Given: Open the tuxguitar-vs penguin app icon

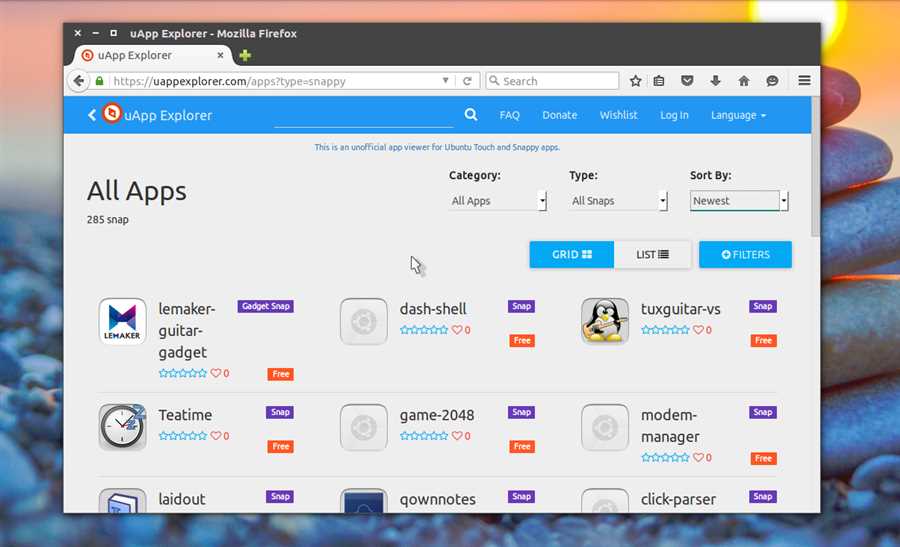Looking at the screenshot, I should (605, 321).
